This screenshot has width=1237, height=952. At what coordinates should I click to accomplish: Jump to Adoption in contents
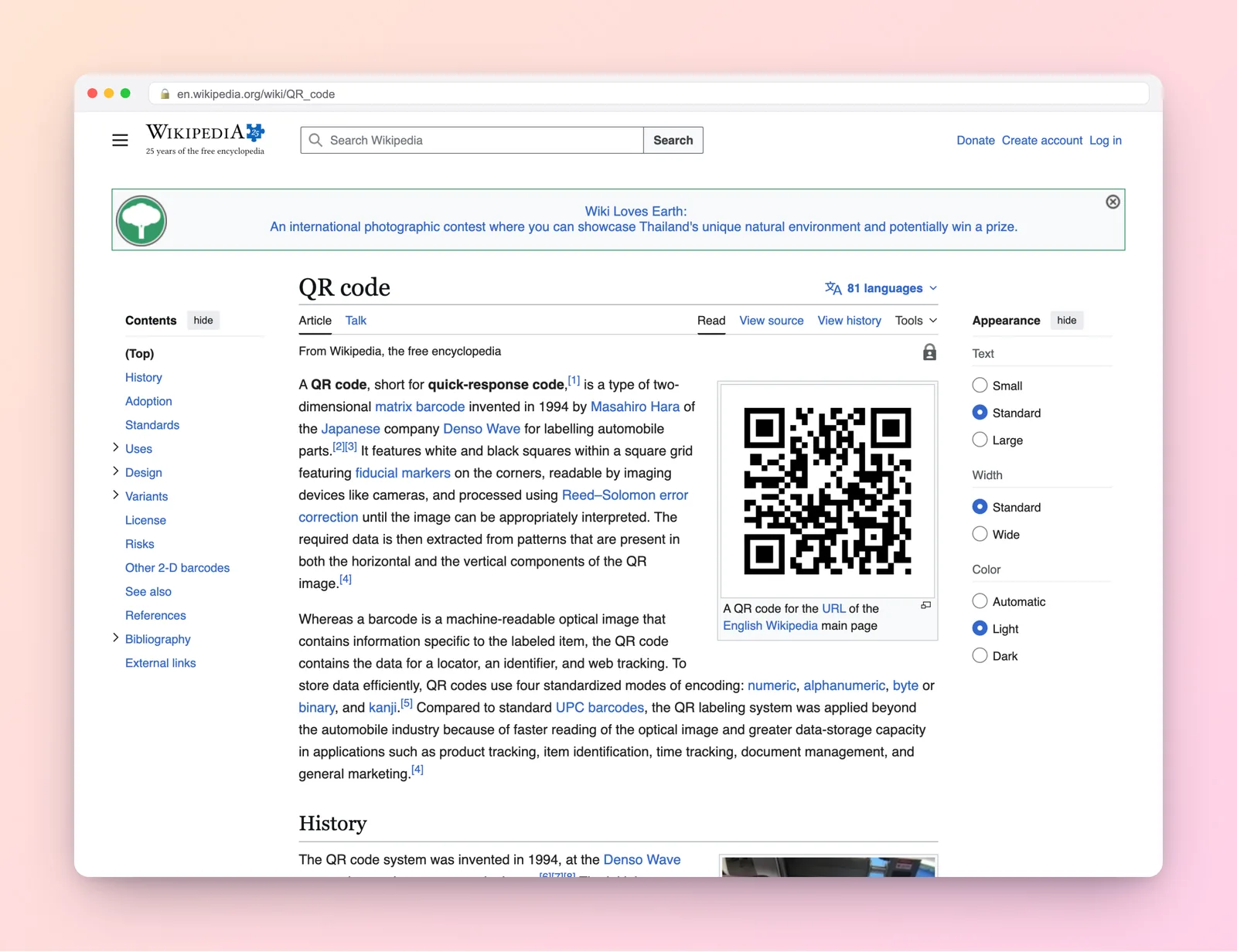tap(148, 402)
